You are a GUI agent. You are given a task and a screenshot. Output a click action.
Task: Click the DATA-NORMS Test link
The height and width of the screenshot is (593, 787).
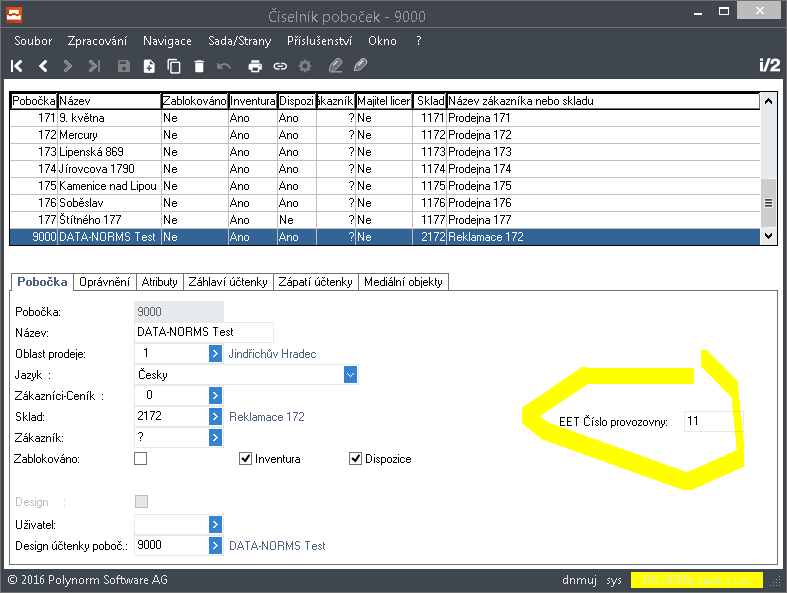277,546
